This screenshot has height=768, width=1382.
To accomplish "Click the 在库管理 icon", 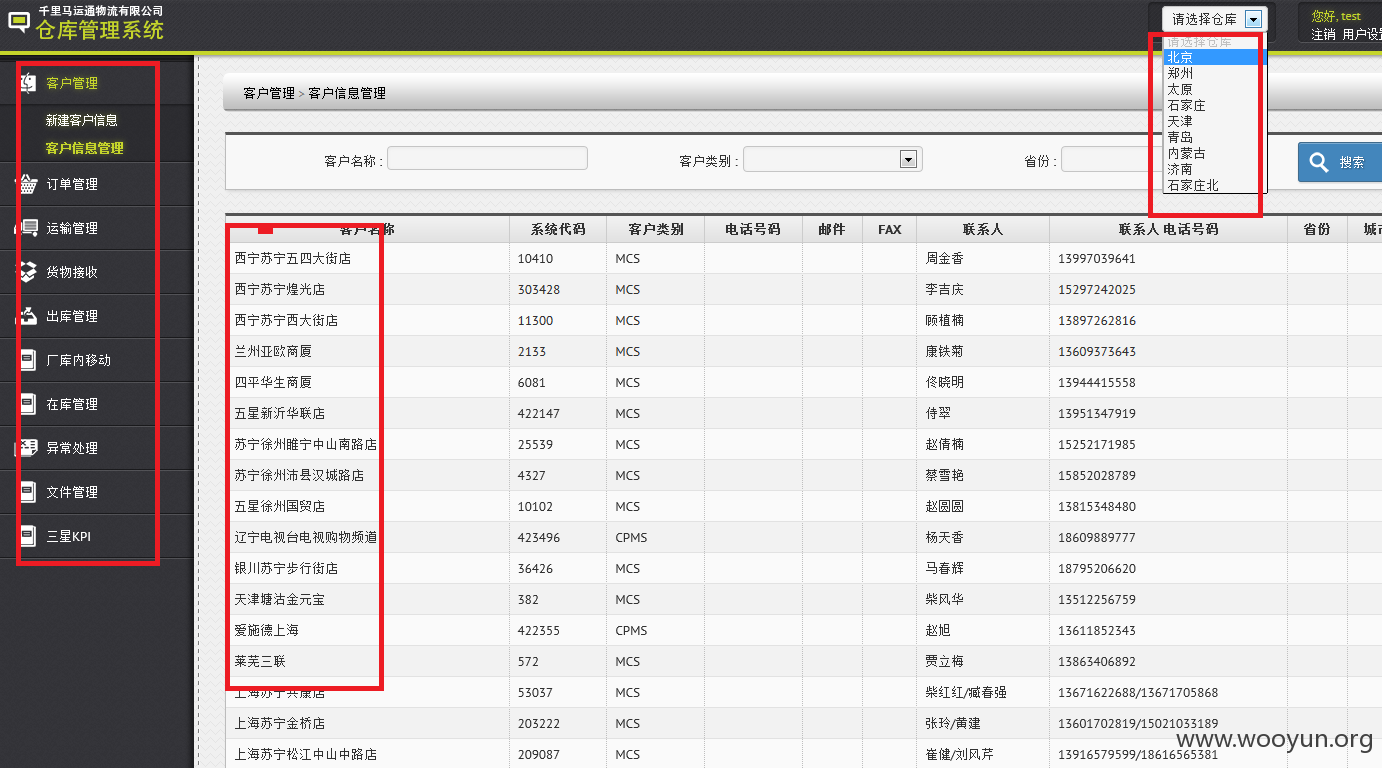I will (28, 404).
